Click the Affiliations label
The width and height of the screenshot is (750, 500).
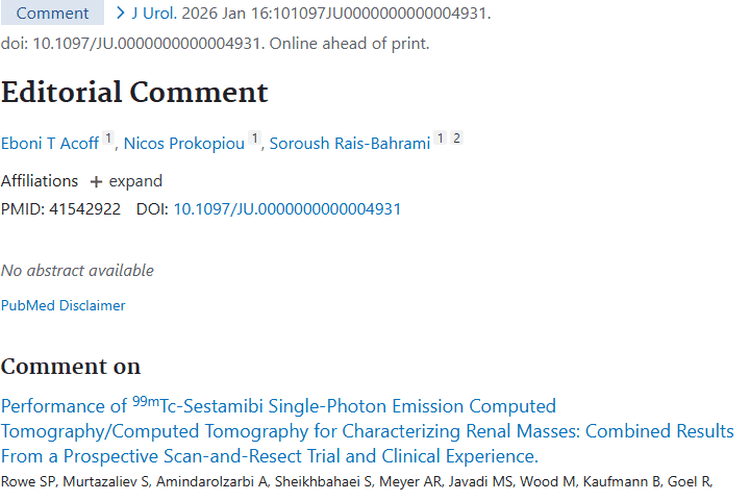point(39,181)
